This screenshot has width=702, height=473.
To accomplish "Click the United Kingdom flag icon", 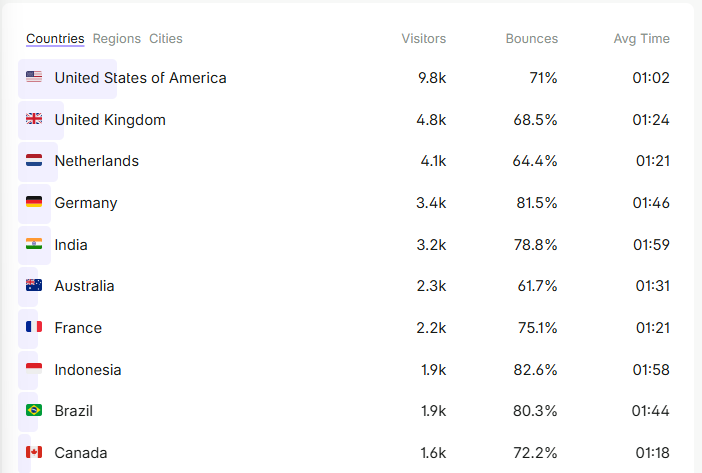I will (34, 119).
